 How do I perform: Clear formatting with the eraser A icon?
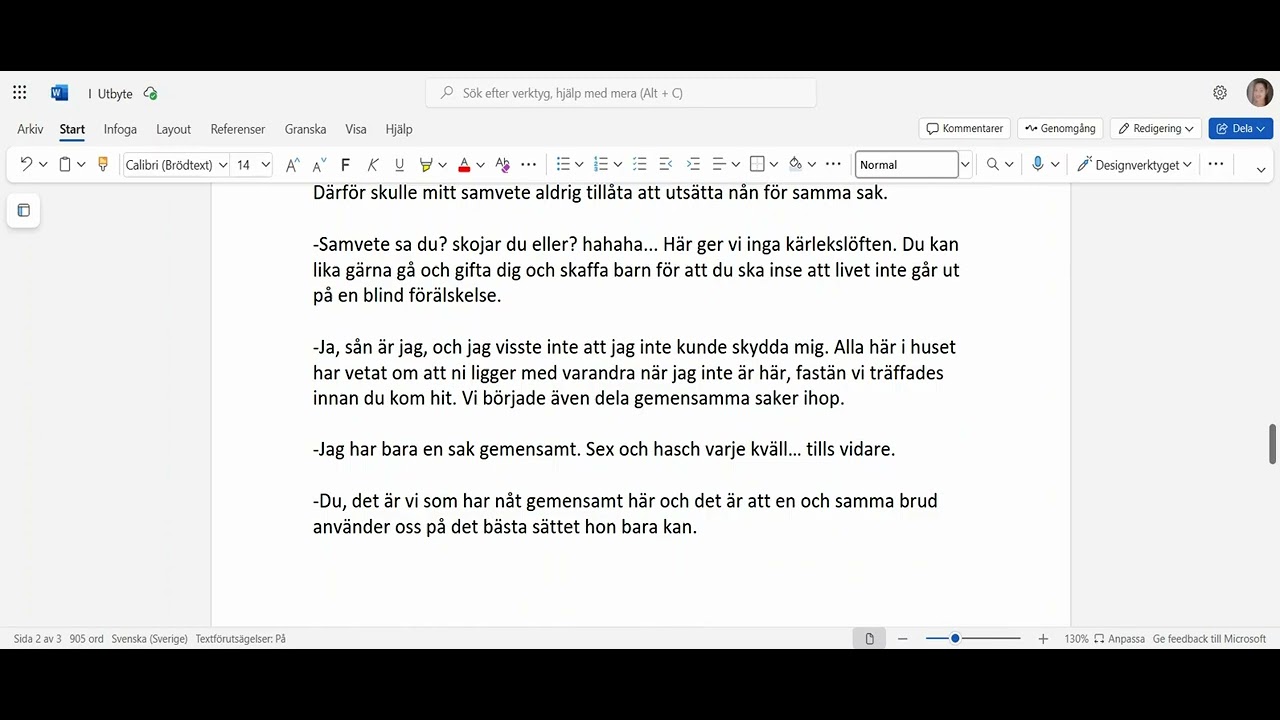coord(502,165)
